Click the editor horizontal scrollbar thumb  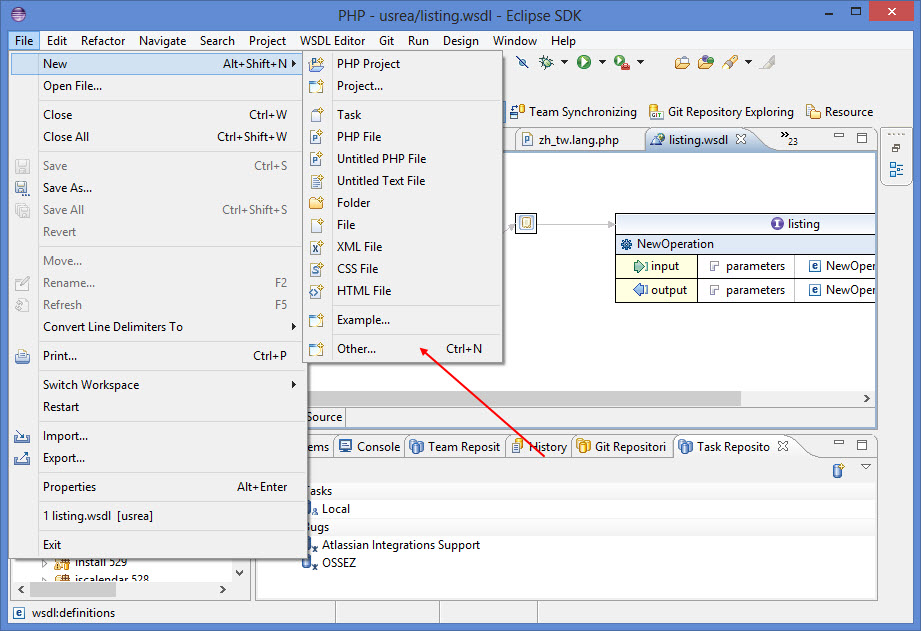[525, 398]
